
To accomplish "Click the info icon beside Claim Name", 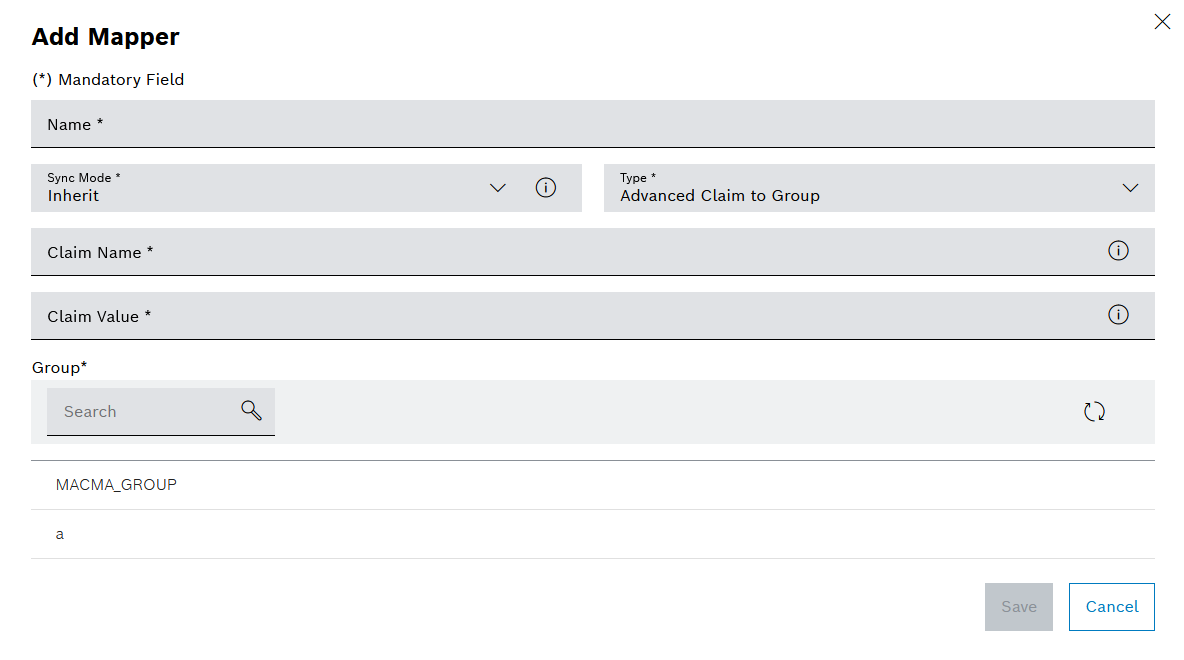I will pos(1119,251).
